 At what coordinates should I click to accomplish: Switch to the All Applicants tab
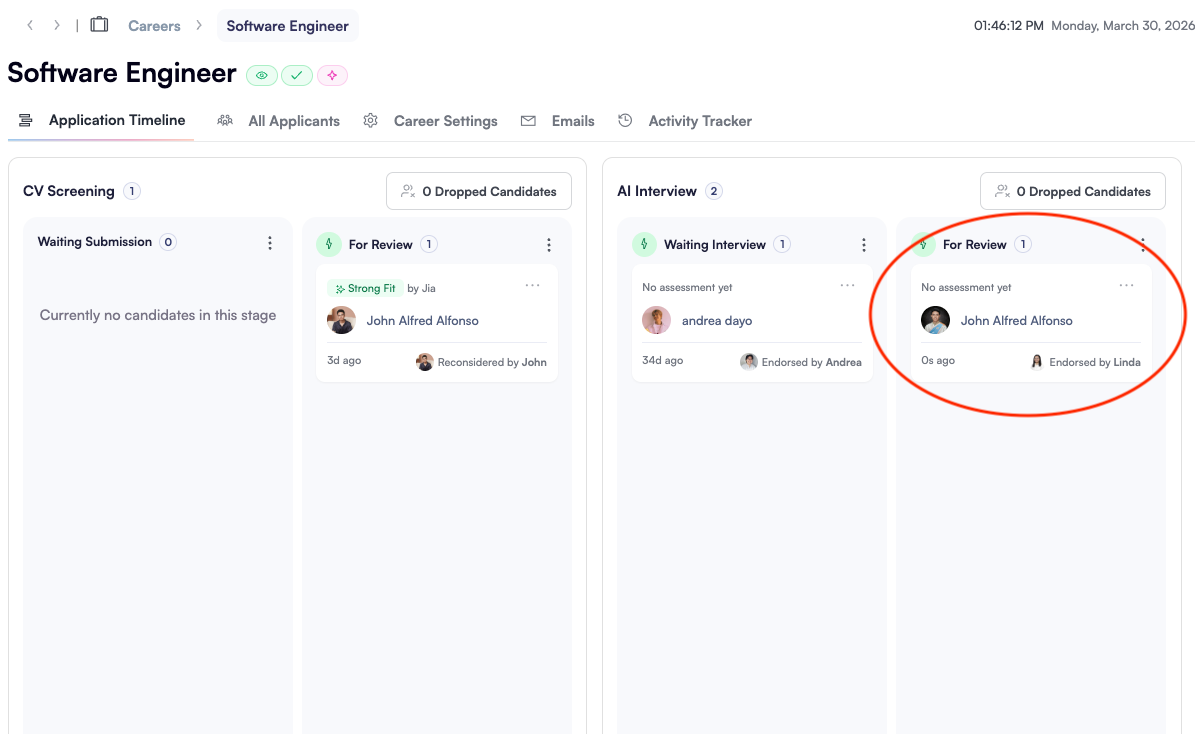[x=294, y=121]
